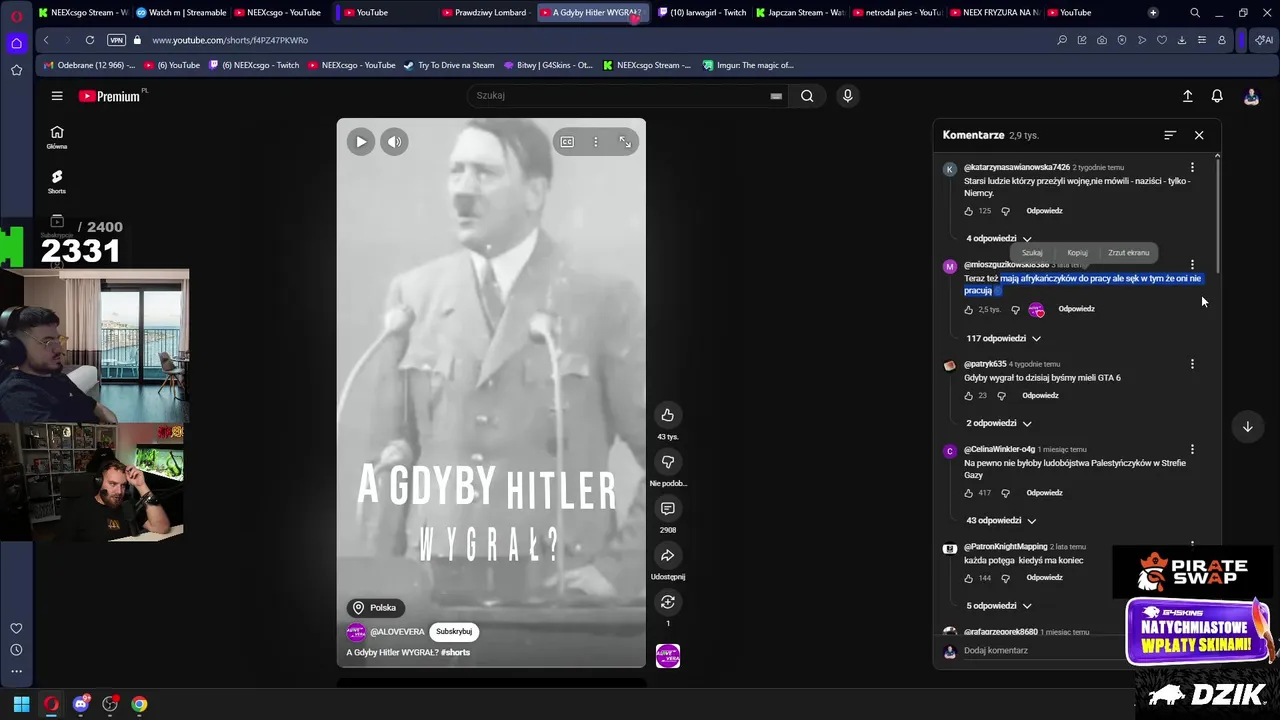Choose Kopiuj in the selection popup

pyautogui.click(x=1077, y=253)
